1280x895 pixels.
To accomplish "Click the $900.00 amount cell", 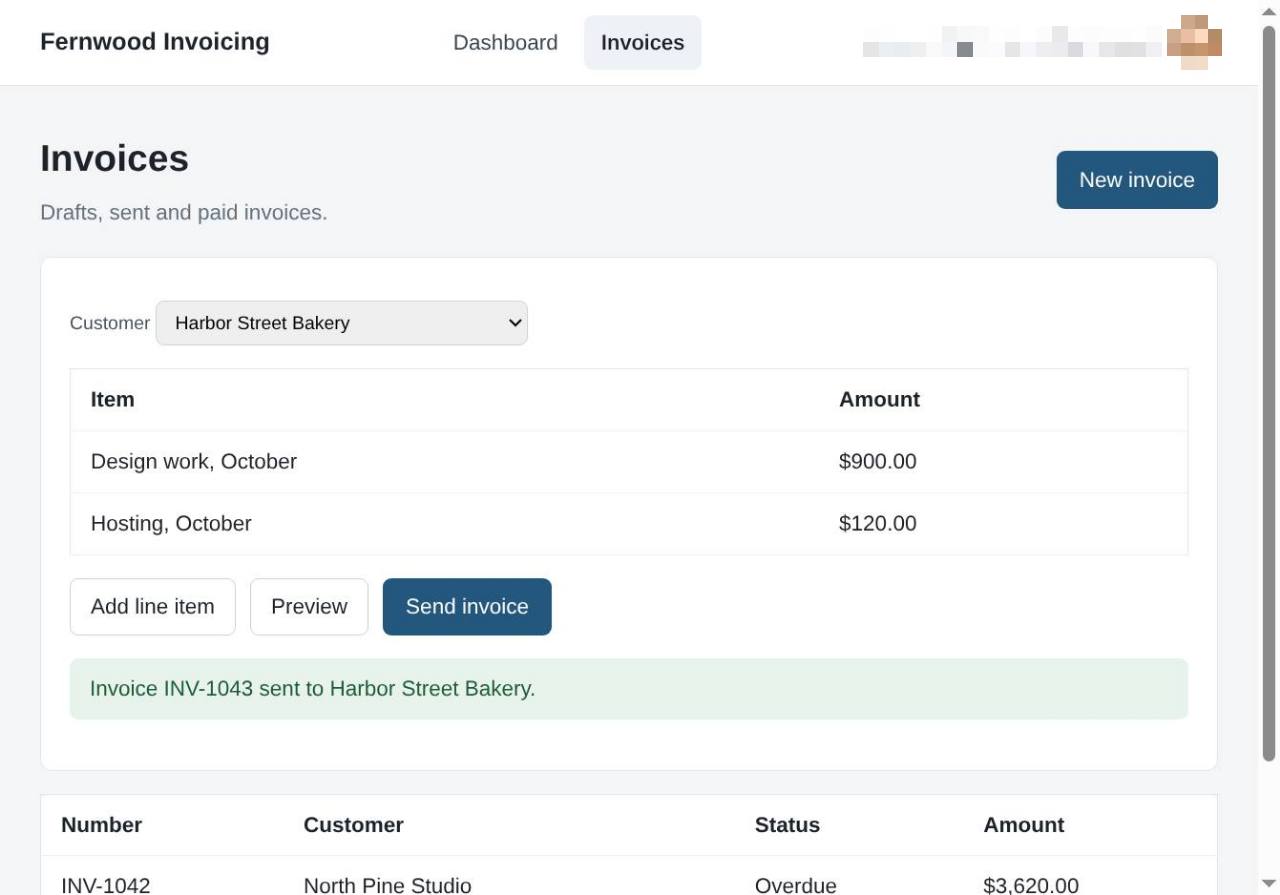I will tap(878, 462).
